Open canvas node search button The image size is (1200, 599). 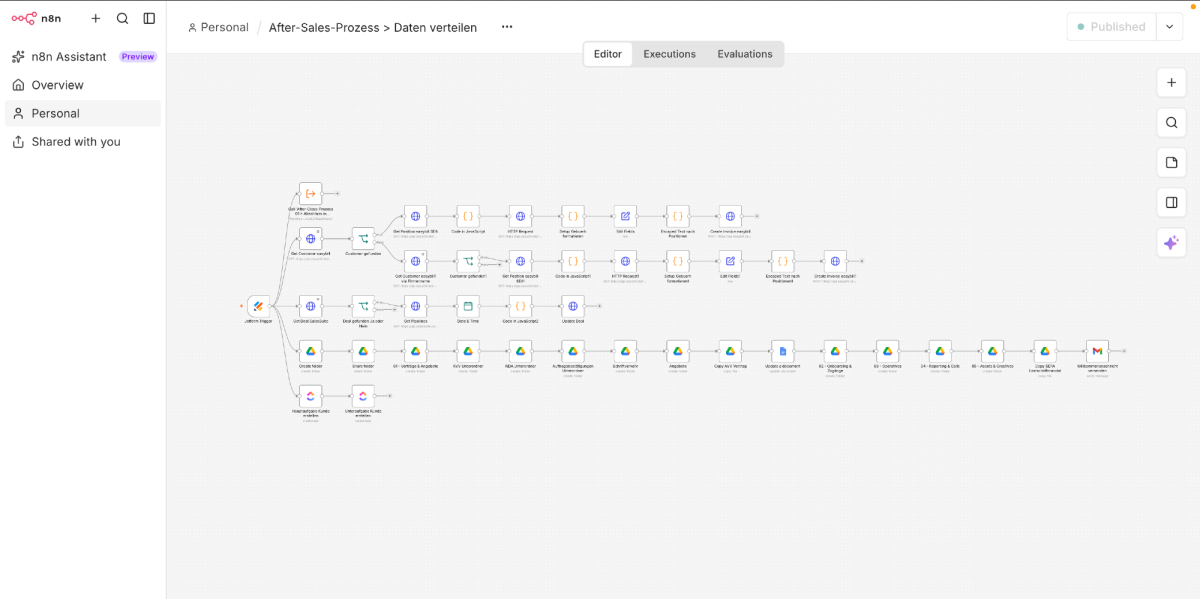click(x=1171, y=123)
